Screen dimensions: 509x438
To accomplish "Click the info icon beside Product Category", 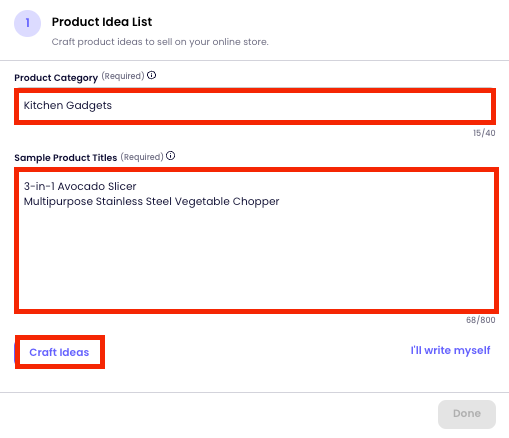I will click(151, 75).
